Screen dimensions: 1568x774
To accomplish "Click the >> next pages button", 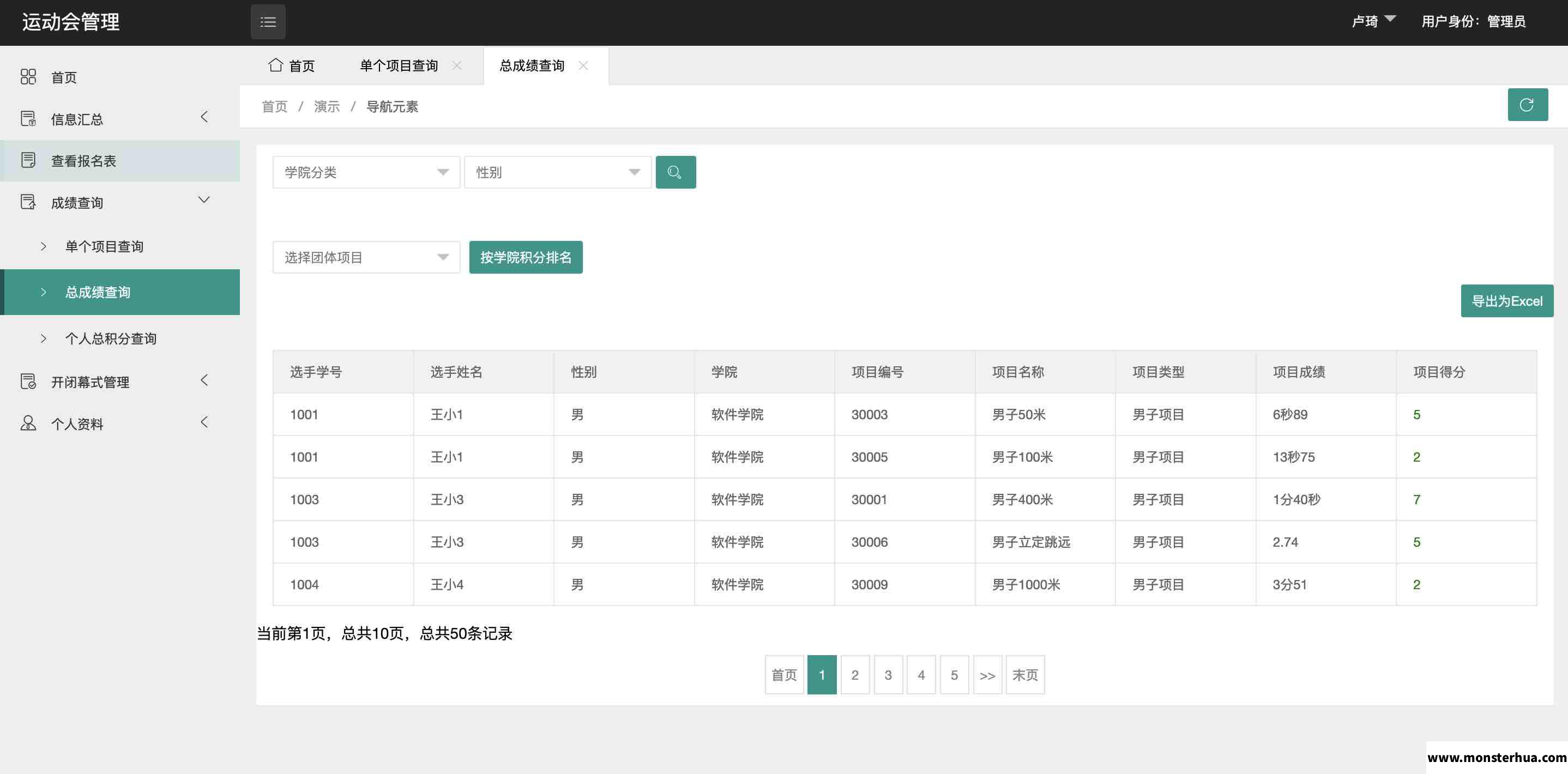I will (x=987, y=674).
